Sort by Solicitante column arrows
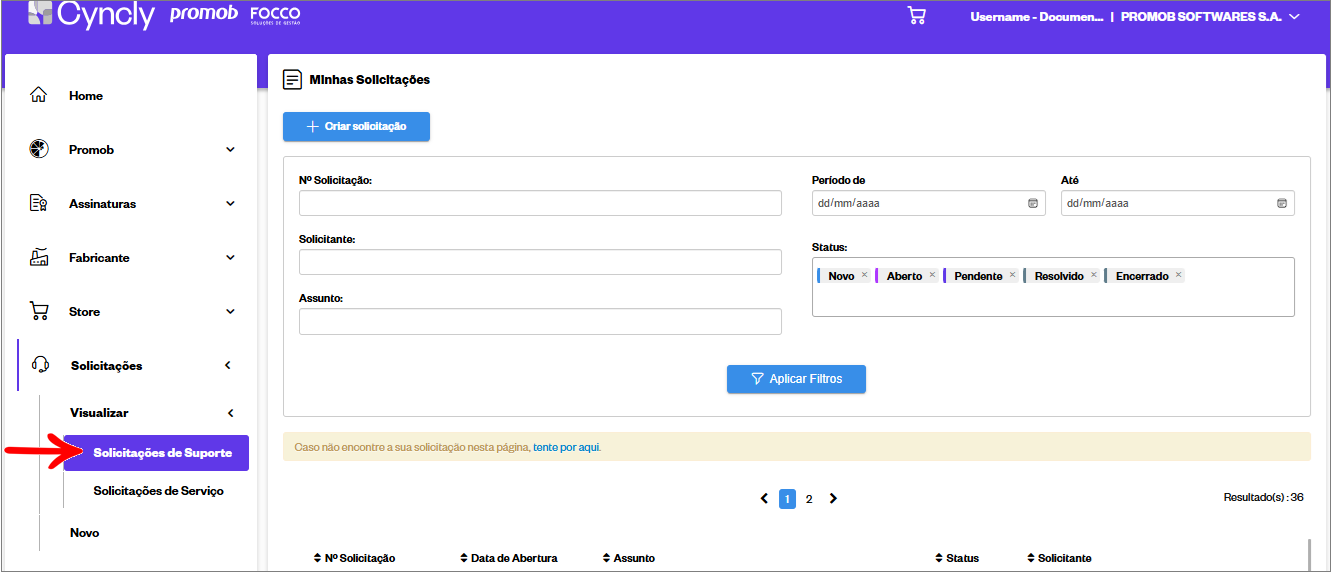Viewport: 1331px width, 572px height. click(1031, 558)
